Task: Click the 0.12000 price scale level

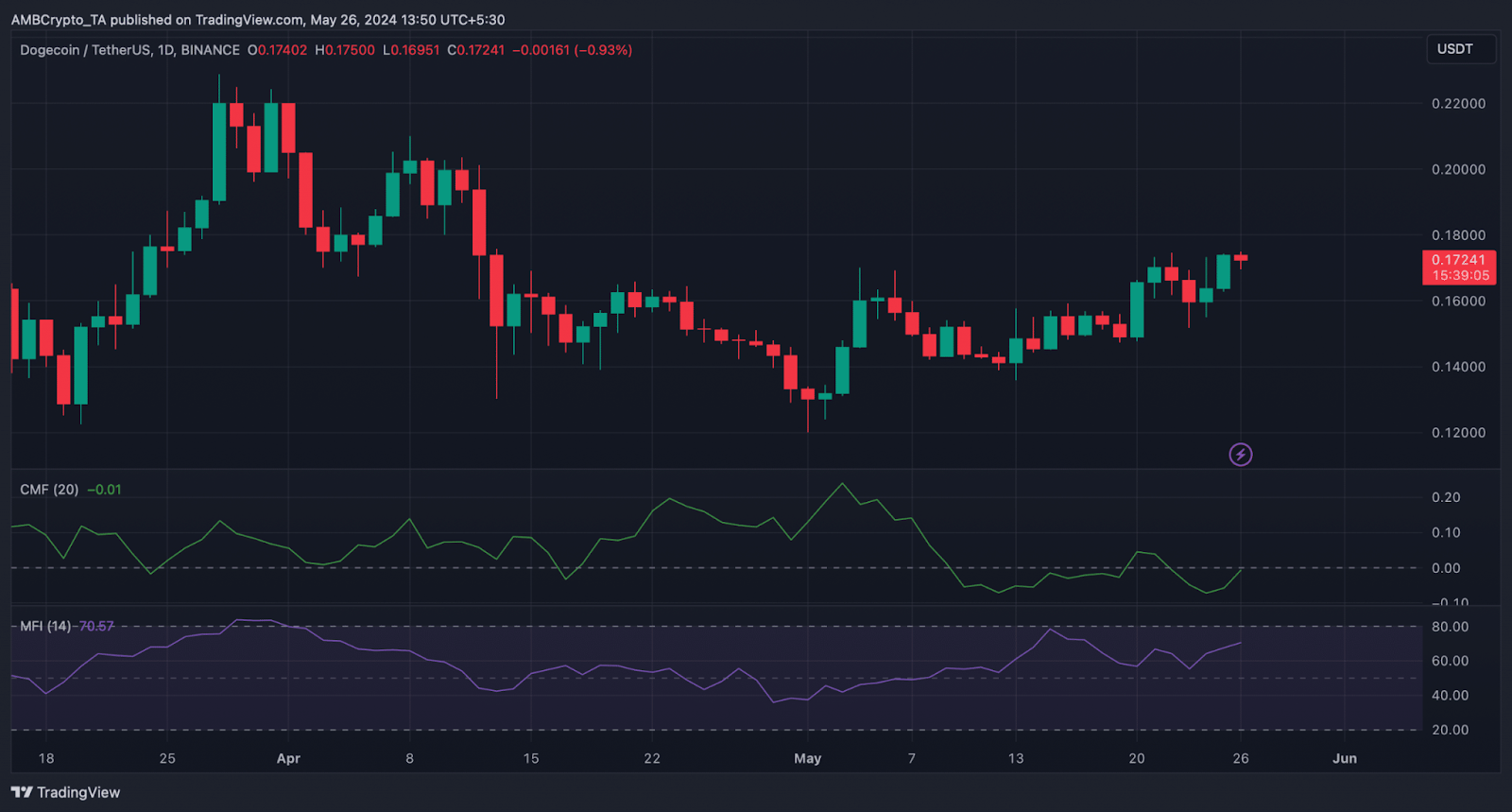Action: (1458, 433)
